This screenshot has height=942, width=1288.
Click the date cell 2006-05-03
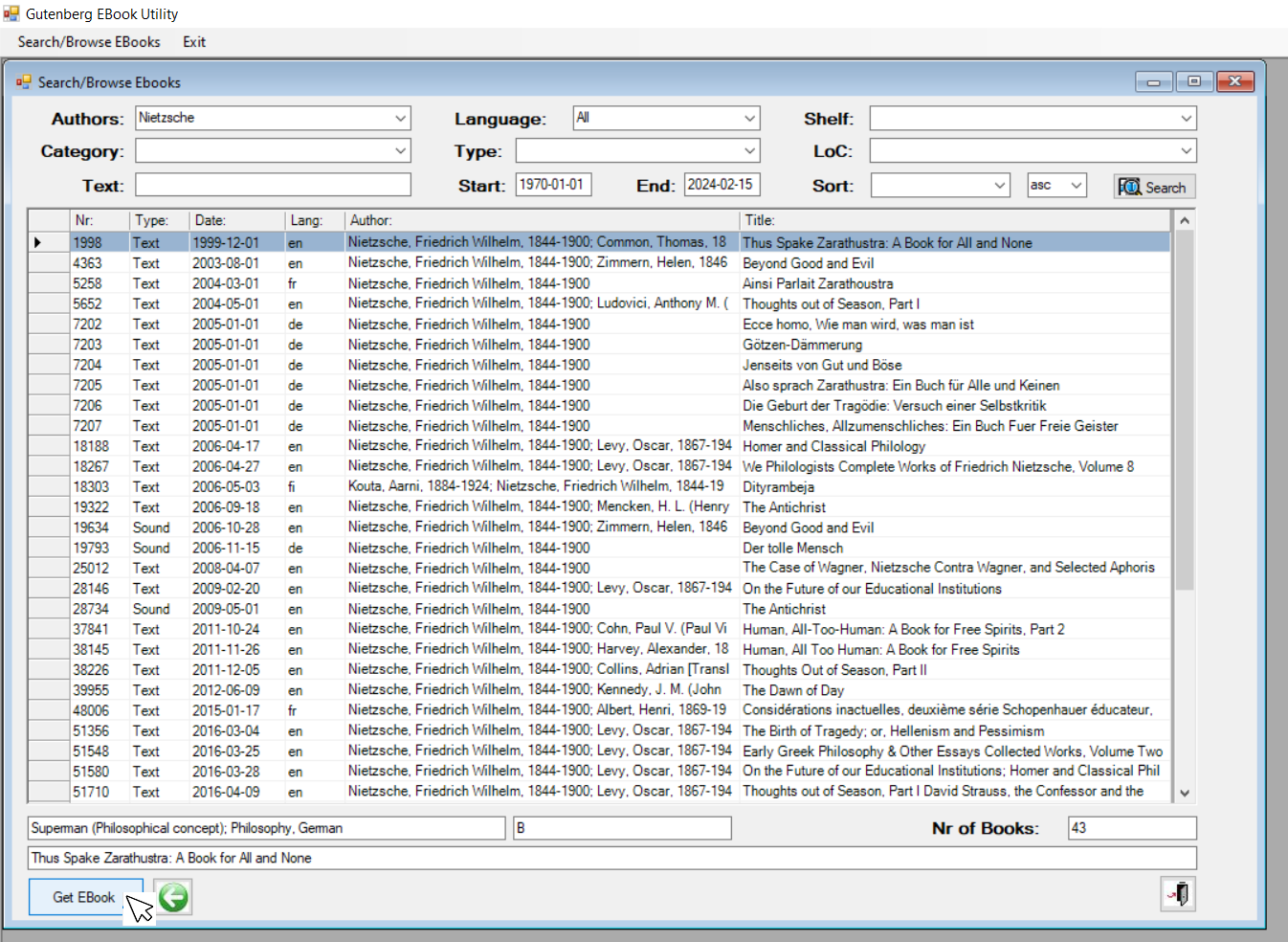(x=236, y=487)
